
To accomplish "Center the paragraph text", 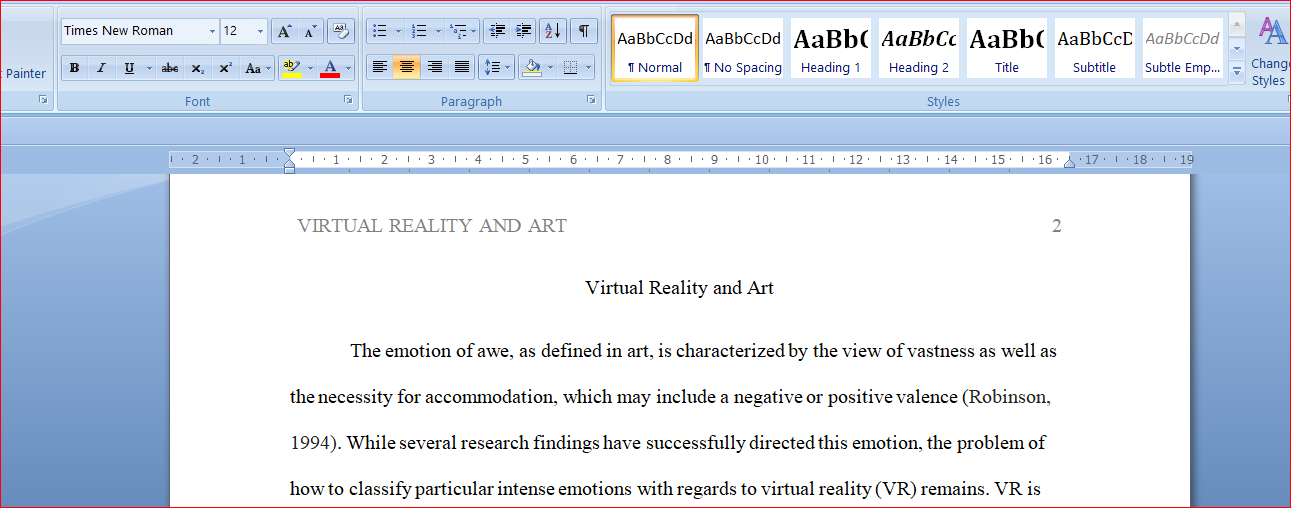I will click(x=406, y=68).
